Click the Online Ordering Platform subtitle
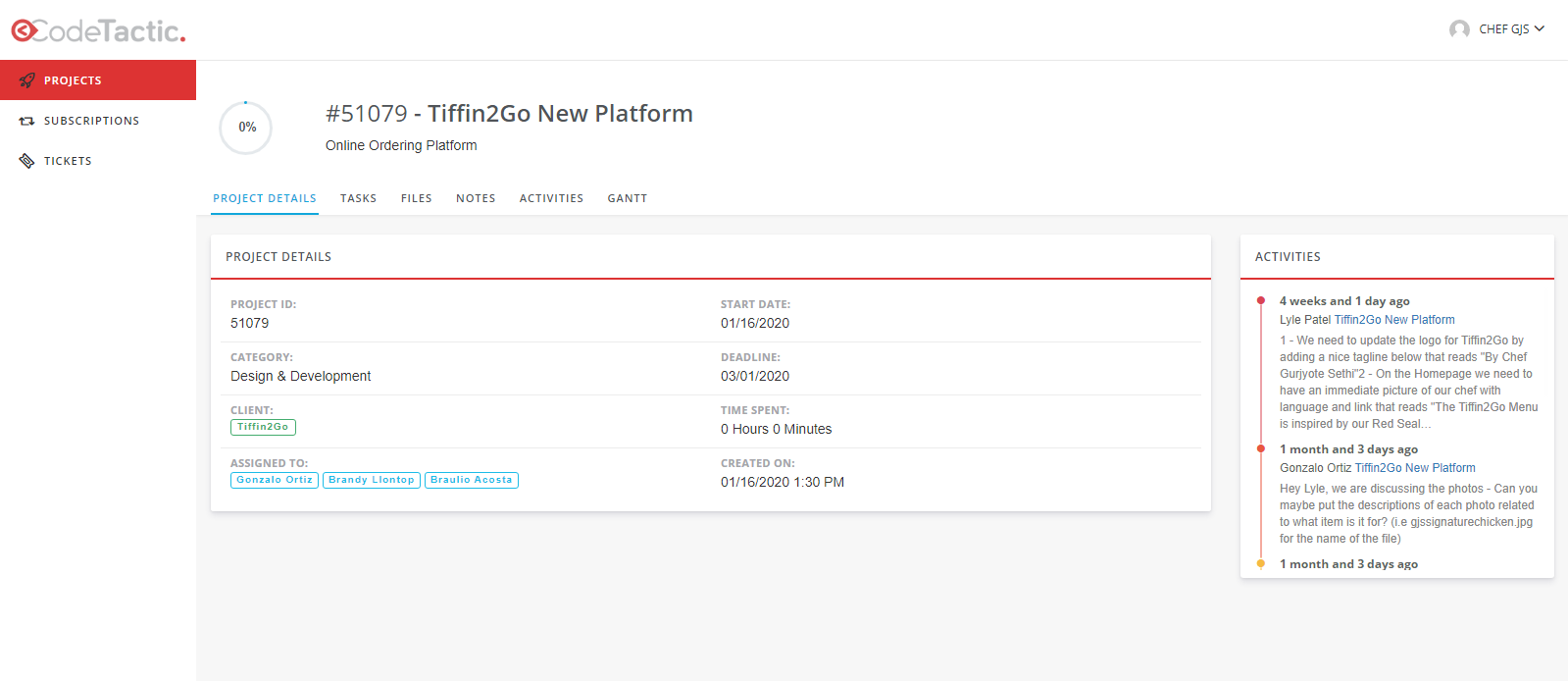Image resolution: width=1568 pixels, height=681 pixels. [401, 145]
